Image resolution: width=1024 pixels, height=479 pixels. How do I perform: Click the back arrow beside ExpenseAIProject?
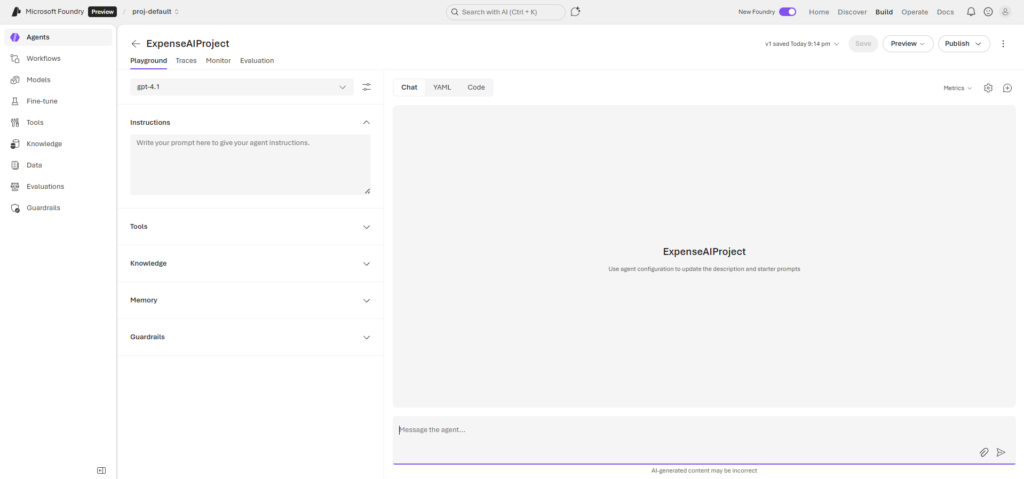tap(136, 44)
